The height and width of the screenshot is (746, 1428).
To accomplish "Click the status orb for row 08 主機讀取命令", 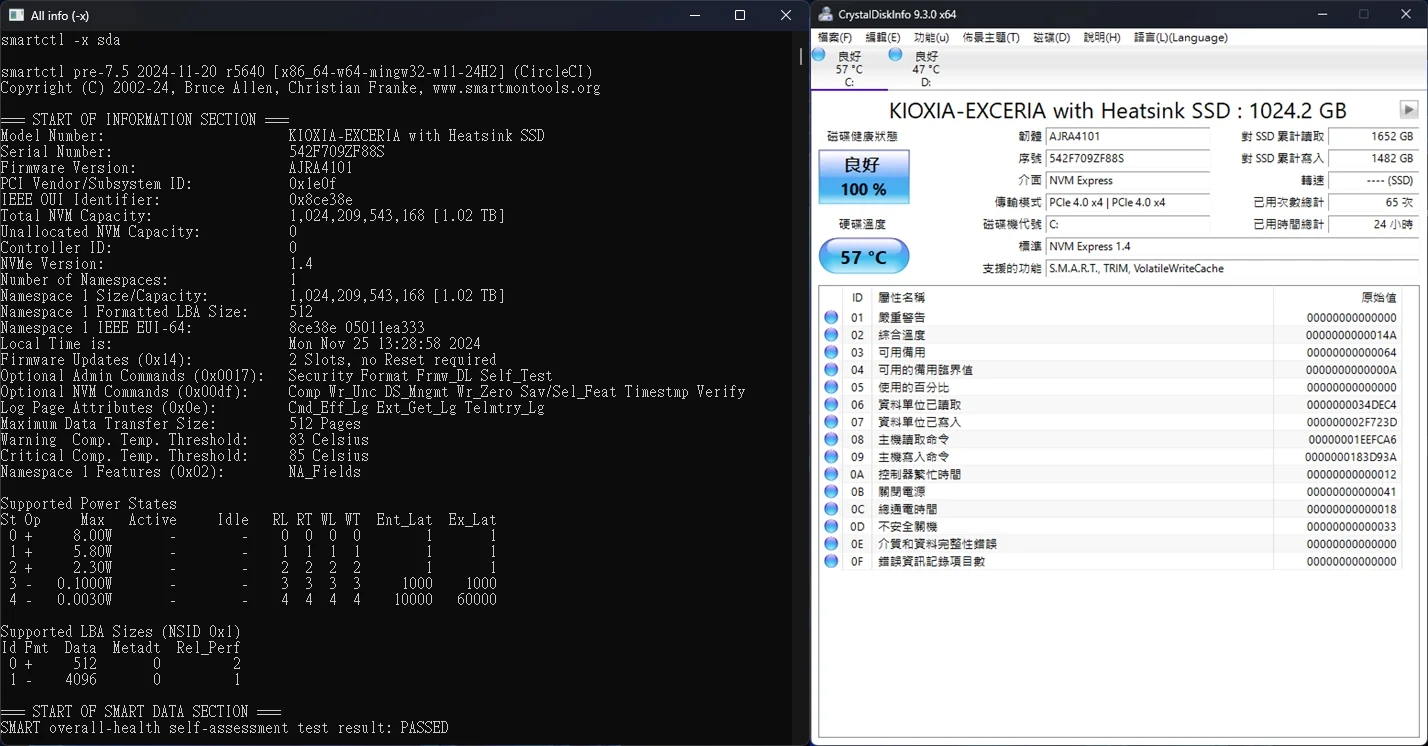I will click(831, 440).
